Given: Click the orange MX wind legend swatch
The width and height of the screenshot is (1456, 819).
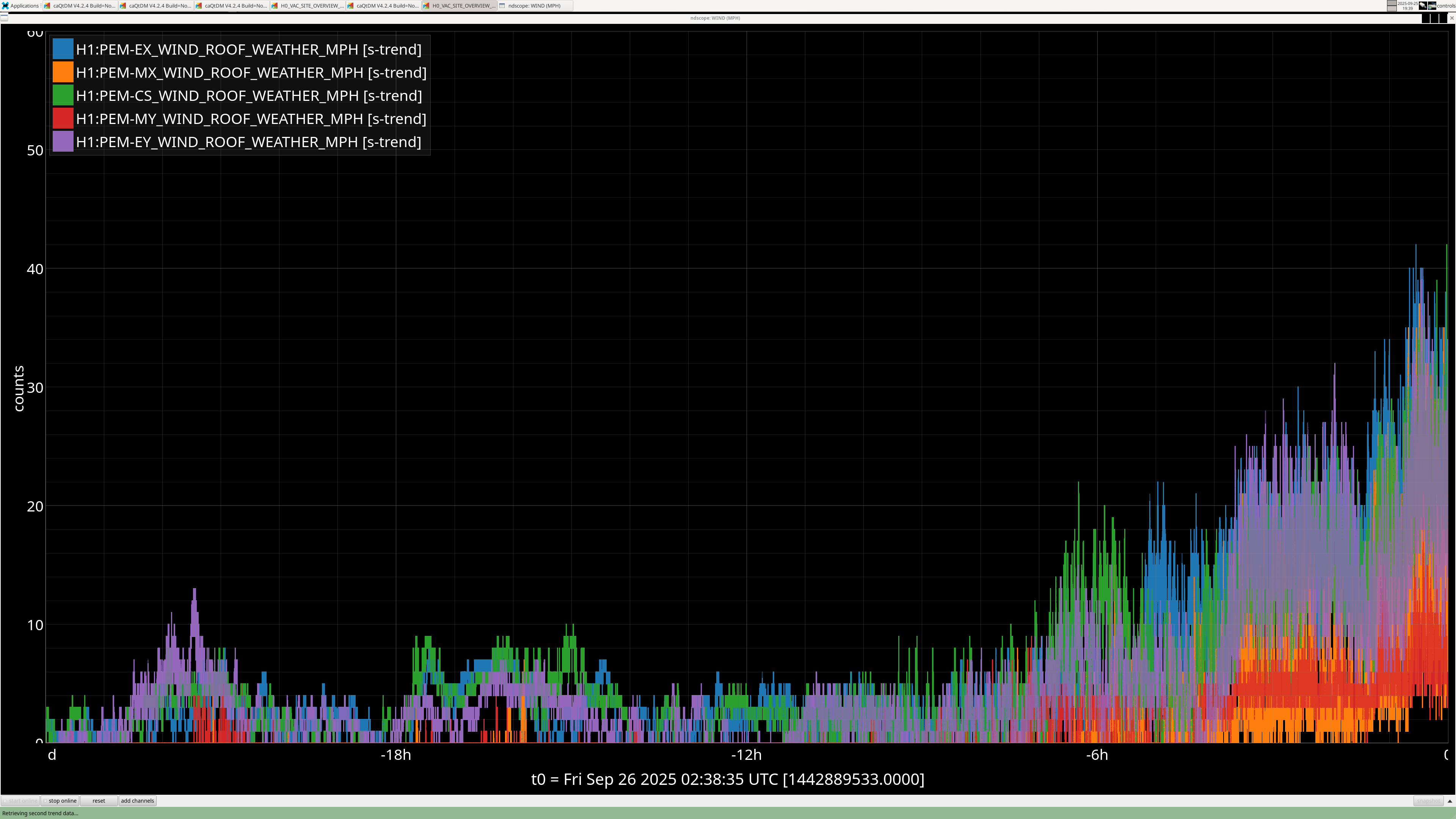Looking at the screenshot, I should [x=63, y=72].
